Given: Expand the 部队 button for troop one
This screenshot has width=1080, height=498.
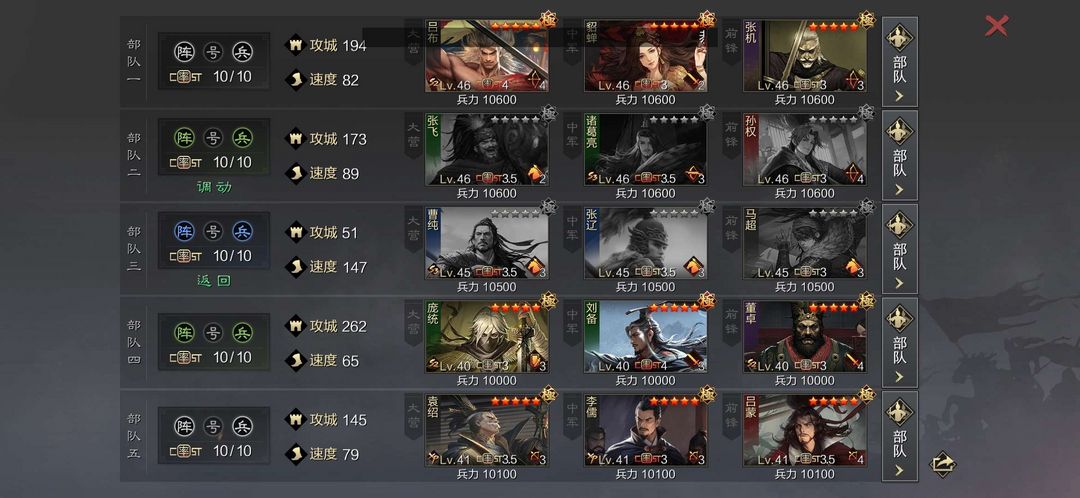Looking at the screenshot, I should [x=900, y=62].
